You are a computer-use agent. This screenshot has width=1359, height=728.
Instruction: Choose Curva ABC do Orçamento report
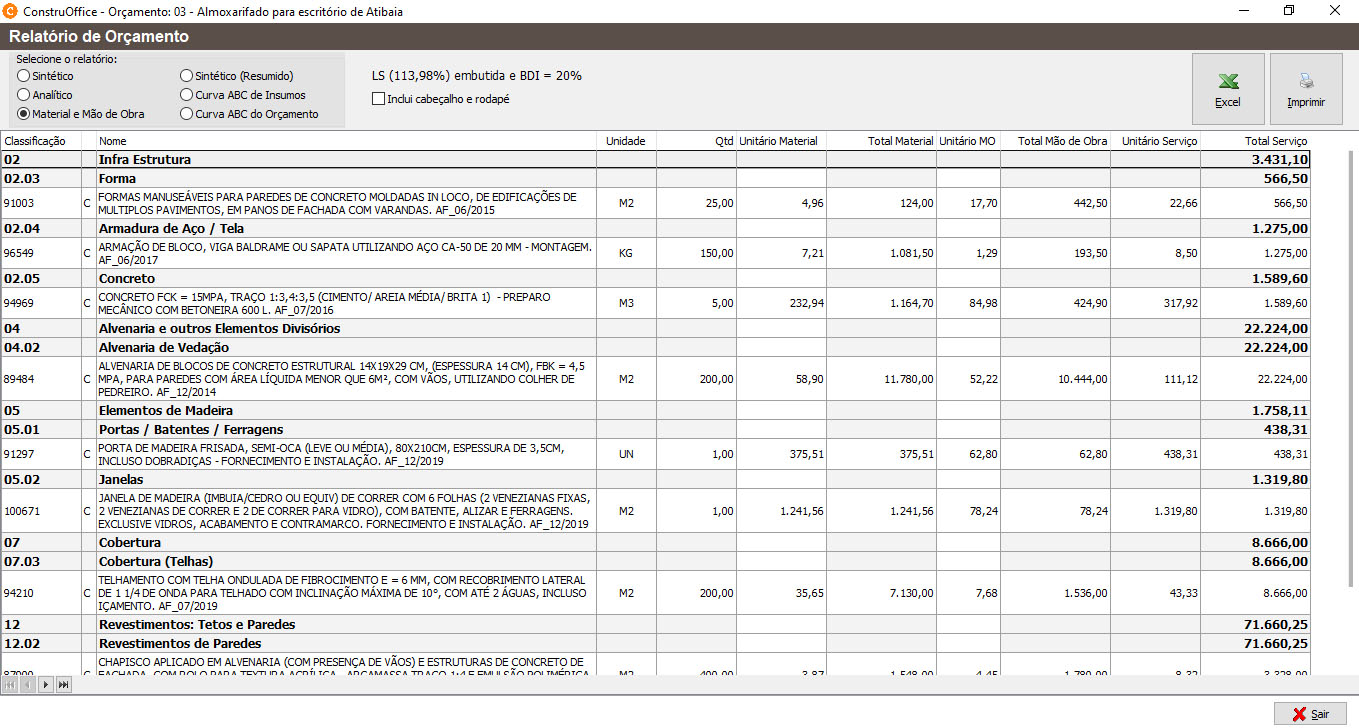pos(249,114)
